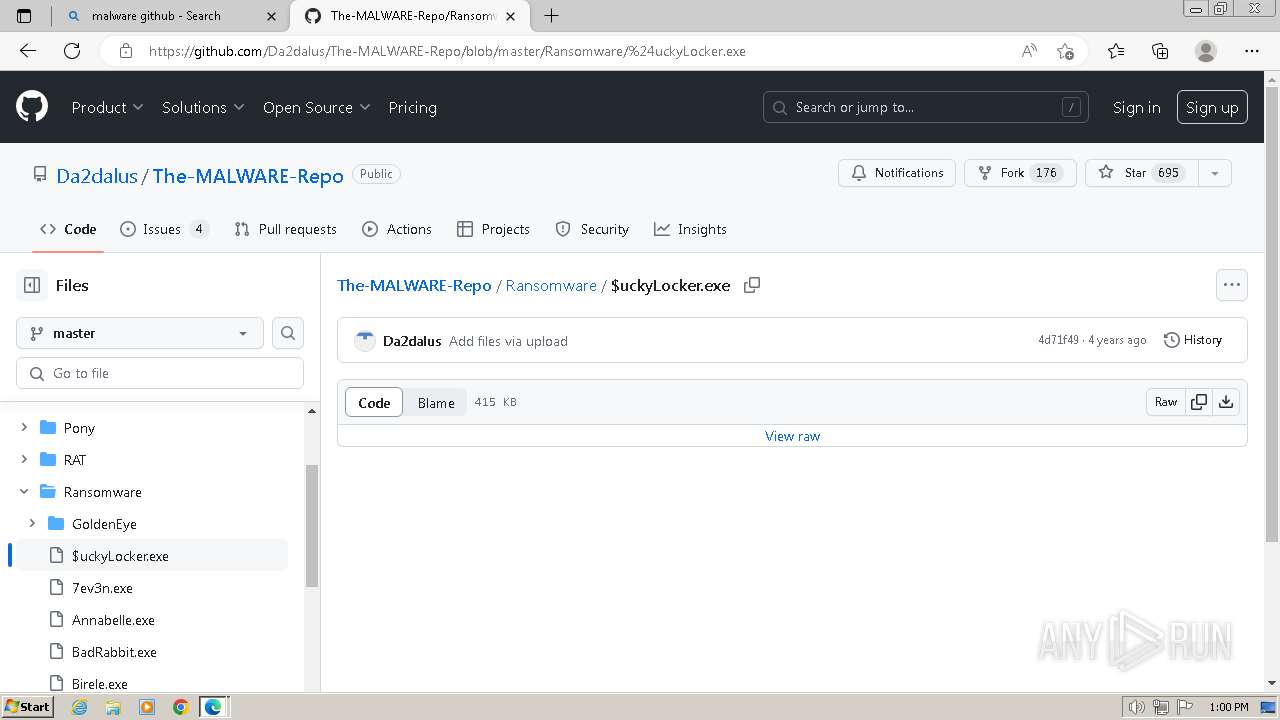
Task: Open new browser tab
Action: (551, 15)
